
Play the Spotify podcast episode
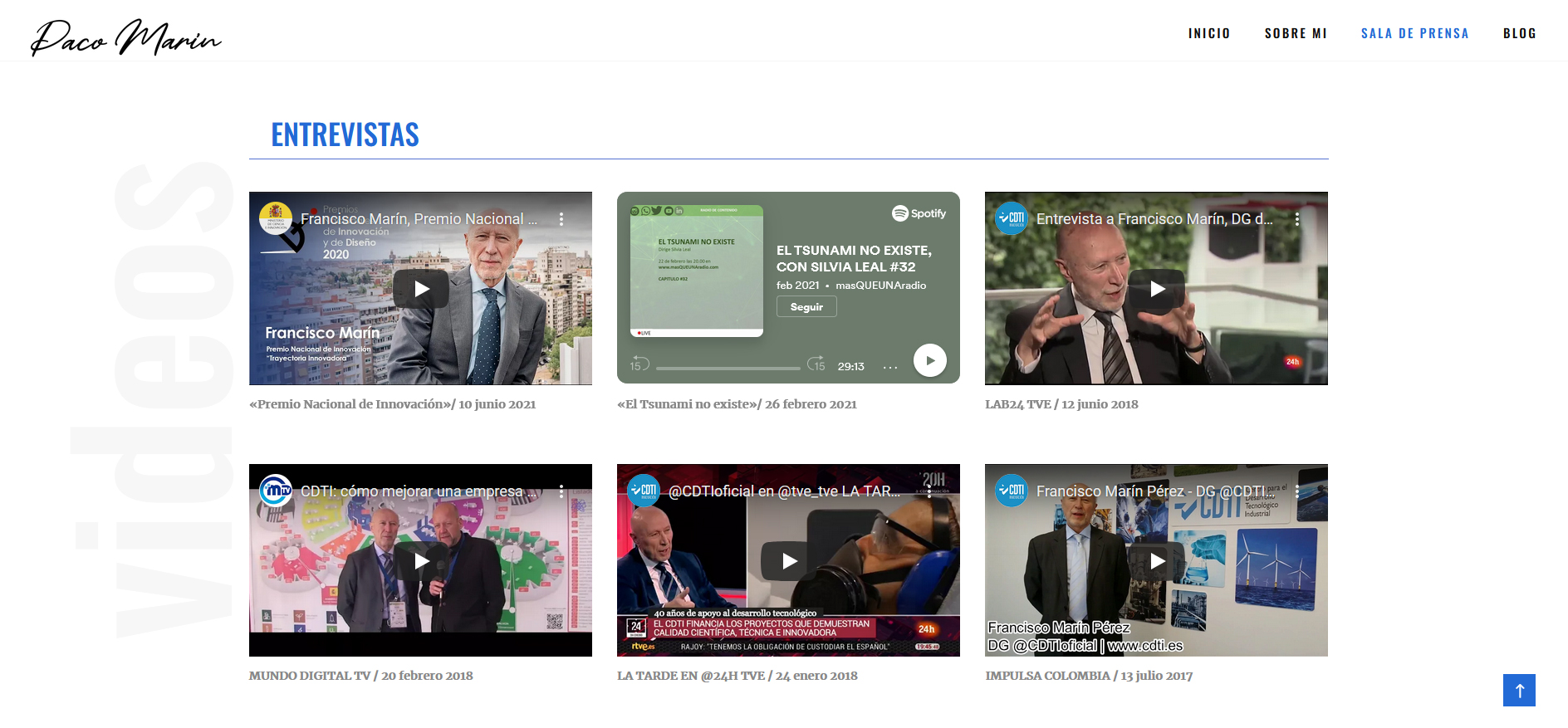929,360
